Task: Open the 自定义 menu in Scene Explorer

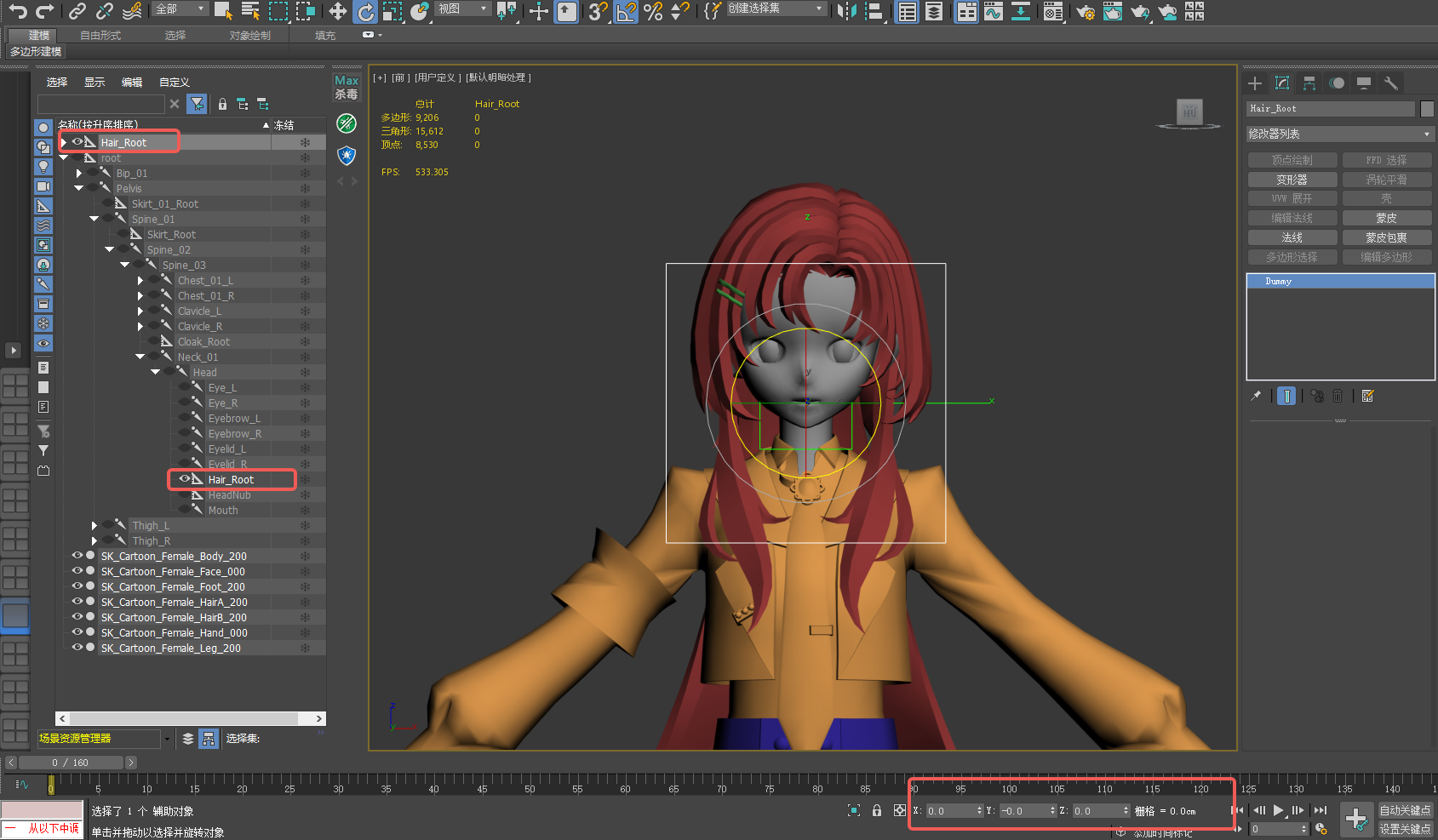Action: pos(175,82)
